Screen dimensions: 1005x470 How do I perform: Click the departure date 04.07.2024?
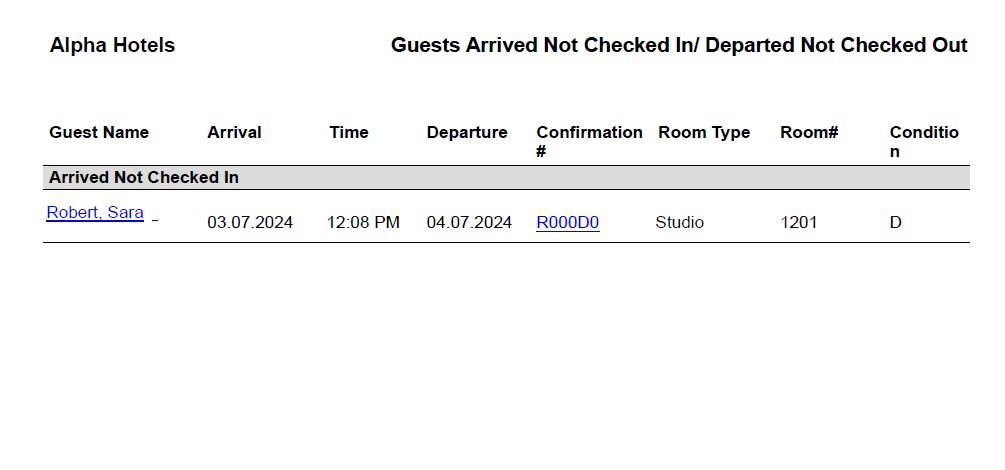point(469,223)
